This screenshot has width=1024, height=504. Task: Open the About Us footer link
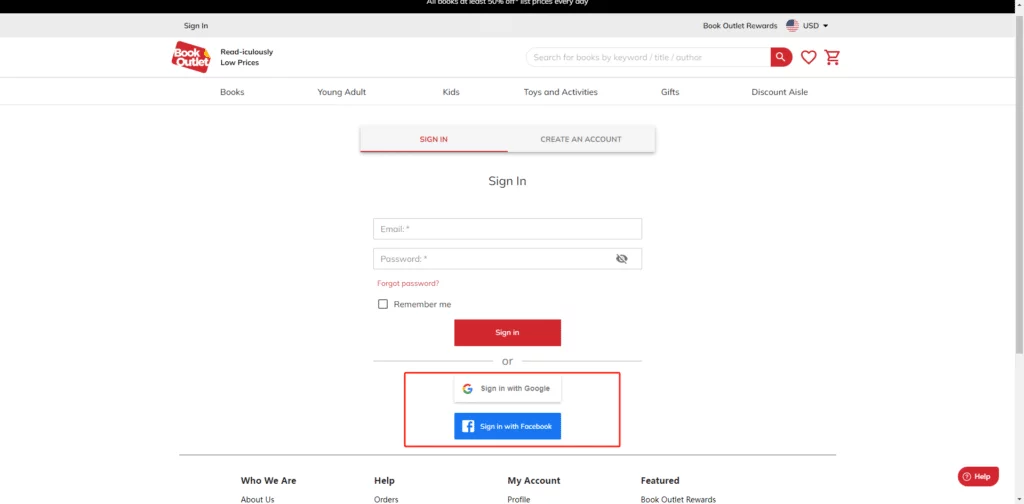[x=257, y=499]
